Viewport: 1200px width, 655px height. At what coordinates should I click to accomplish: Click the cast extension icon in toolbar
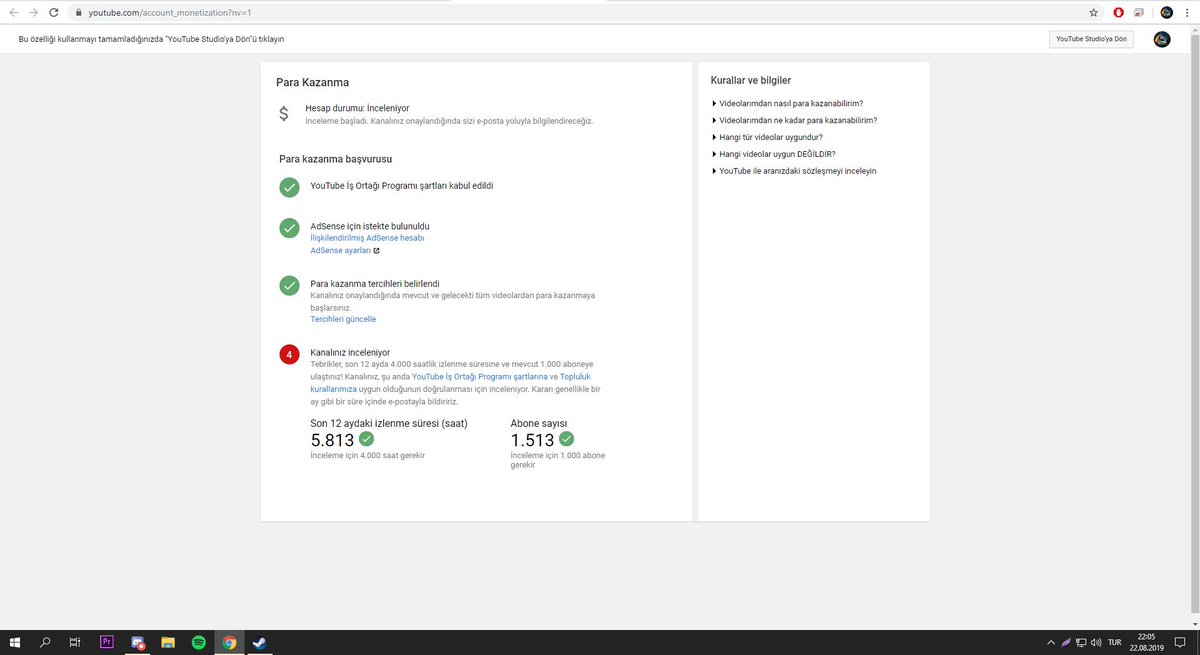(x=1138, y=13)
